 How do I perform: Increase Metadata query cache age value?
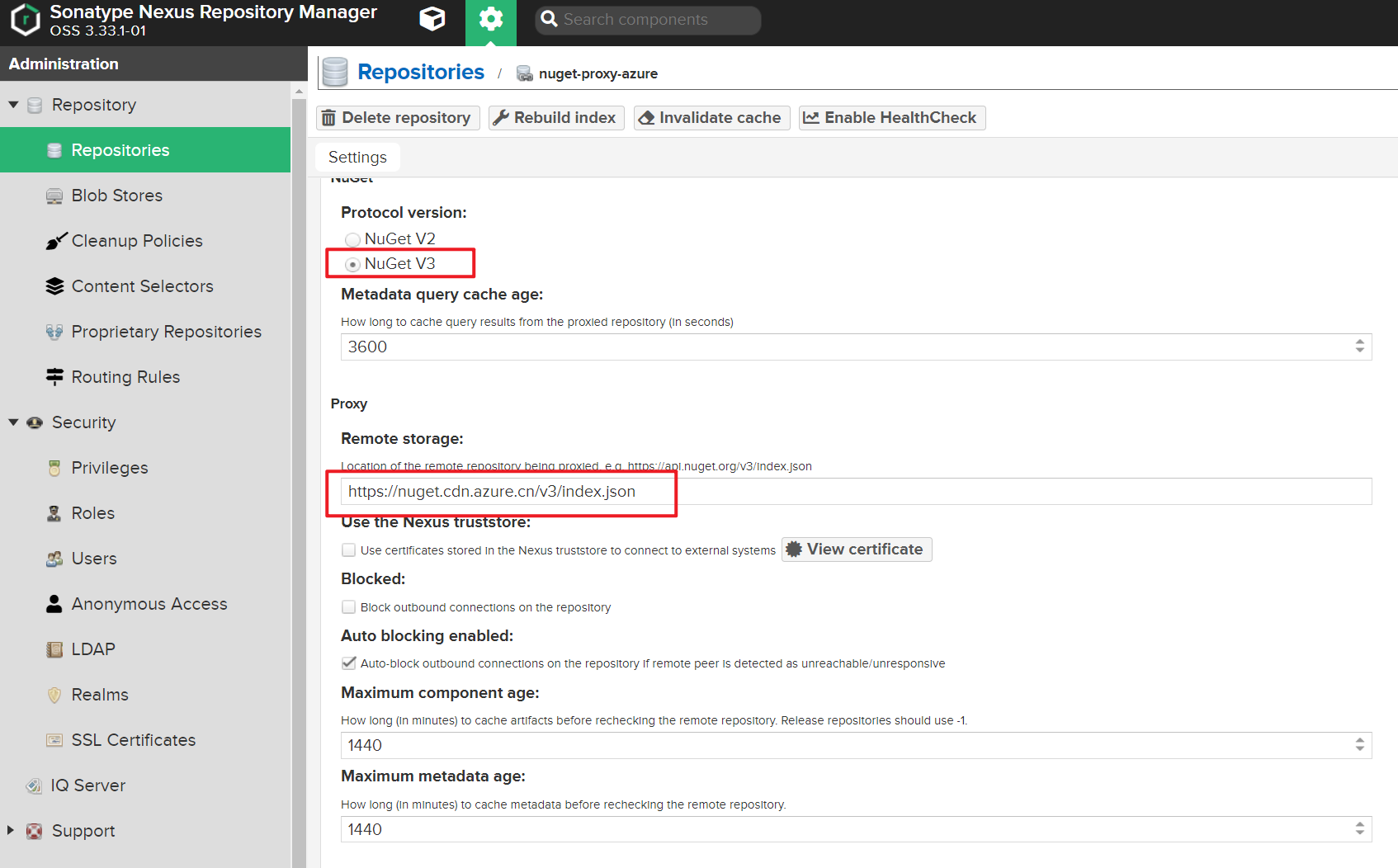[1359, 341]
